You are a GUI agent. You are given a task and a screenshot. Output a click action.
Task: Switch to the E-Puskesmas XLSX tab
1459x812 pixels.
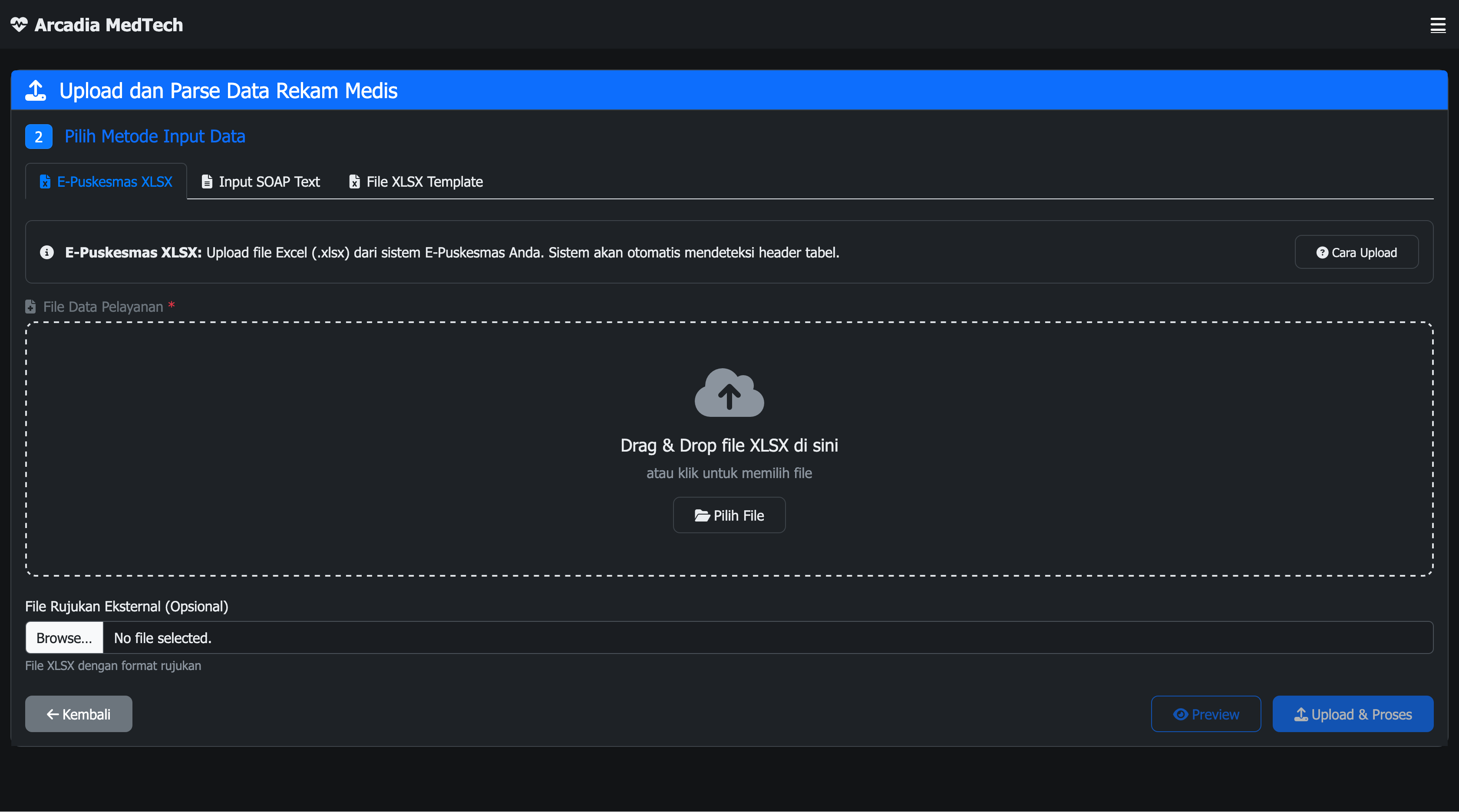click(106, 182)
